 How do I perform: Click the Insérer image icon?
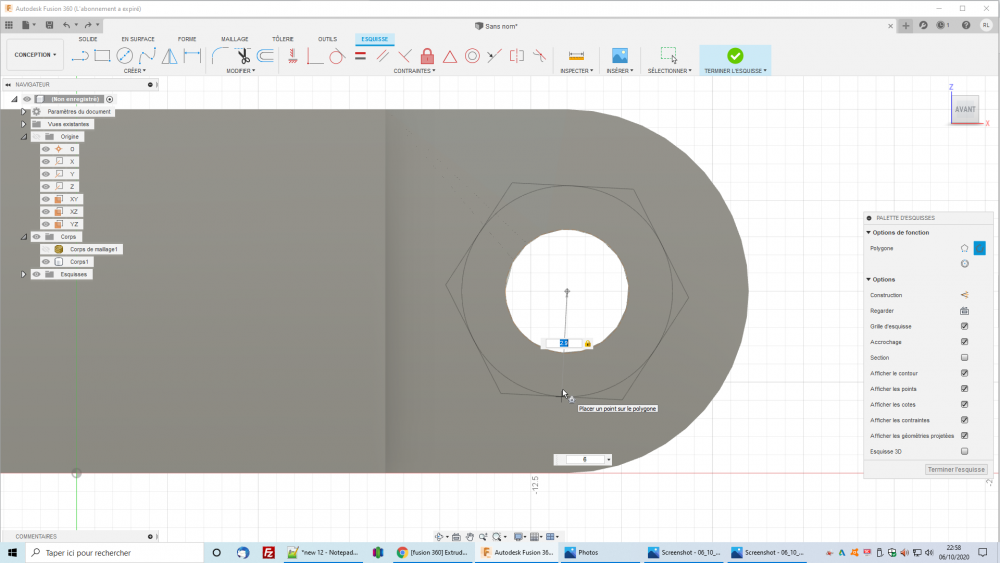click(x=619, y=56)
